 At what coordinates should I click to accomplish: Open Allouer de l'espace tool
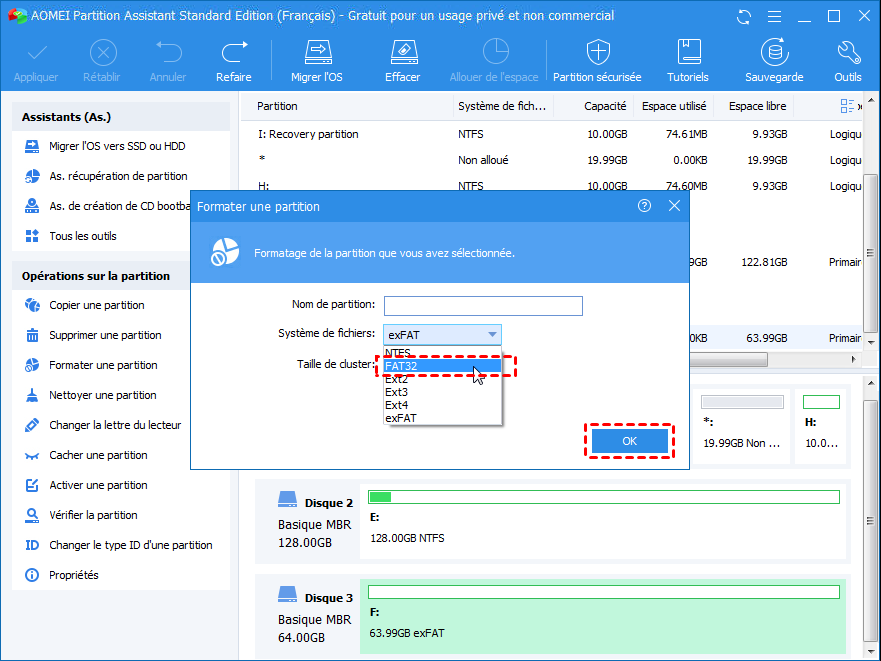tap(494, 61)
